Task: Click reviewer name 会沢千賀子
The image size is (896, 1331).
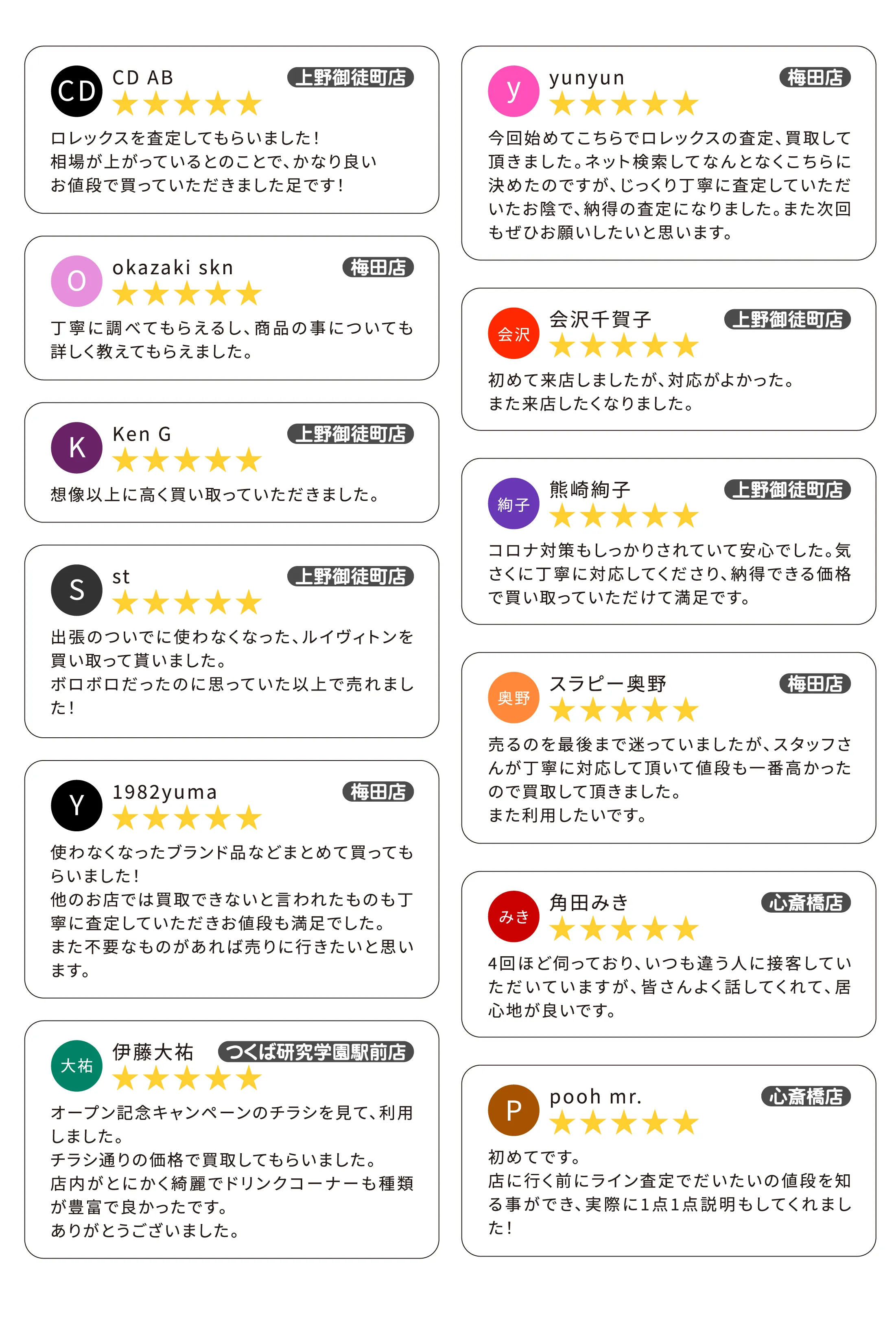Action: (600, 319)
